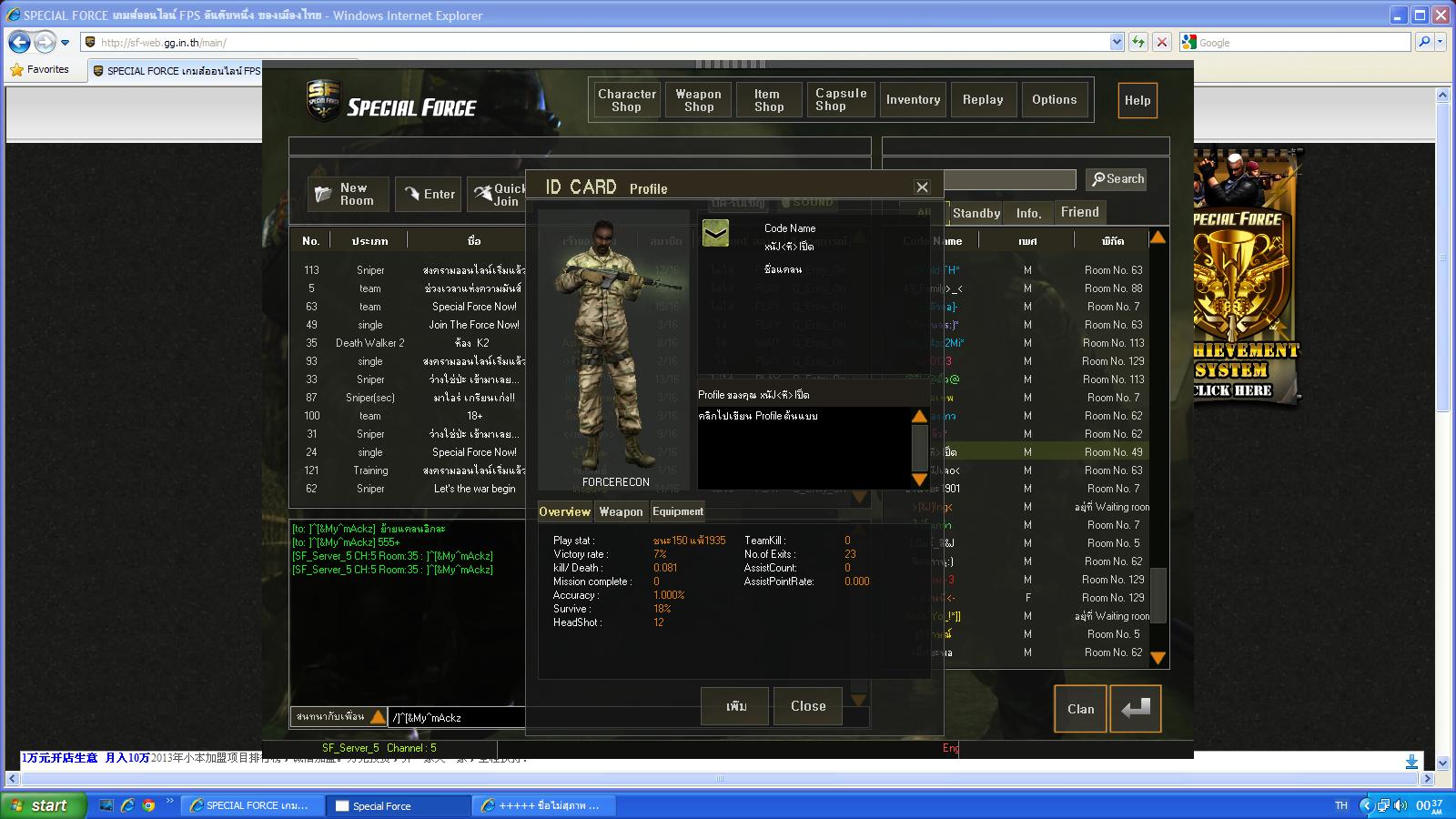Click the Enter room button
Screen dimensions: 1456x819
429,194
